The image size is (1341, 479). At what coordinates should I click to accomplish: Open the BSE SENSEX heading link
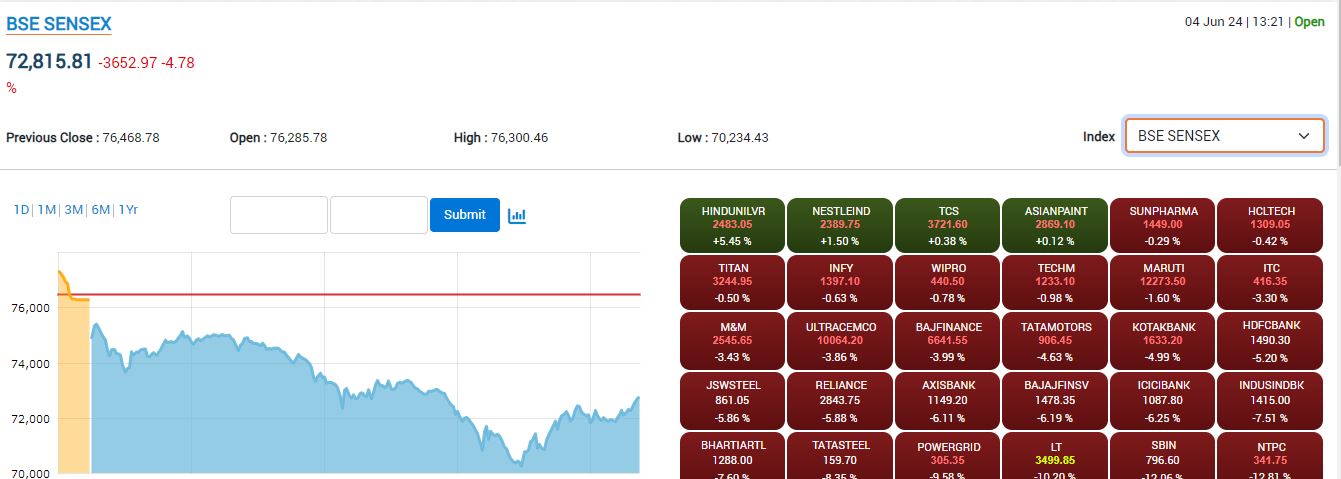click(59, 24)
